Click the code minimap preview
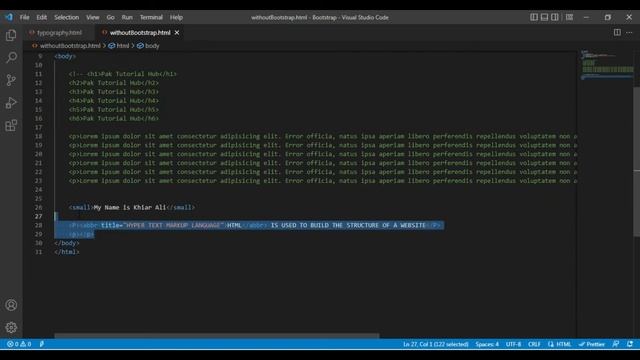Viewport: 640px width, 360px height. [x=607, y=65]
